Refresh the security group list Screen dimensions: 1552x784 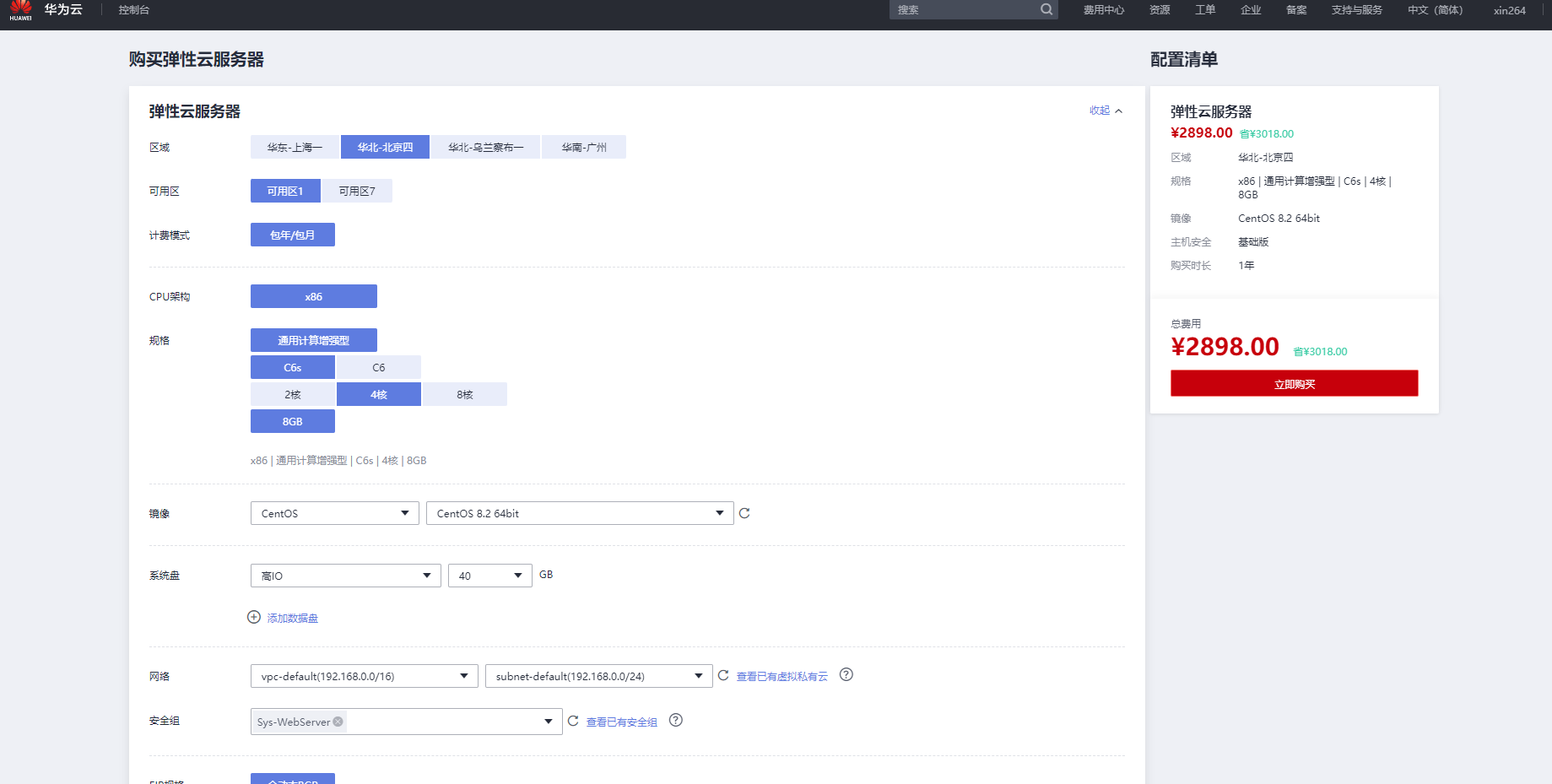573,721
